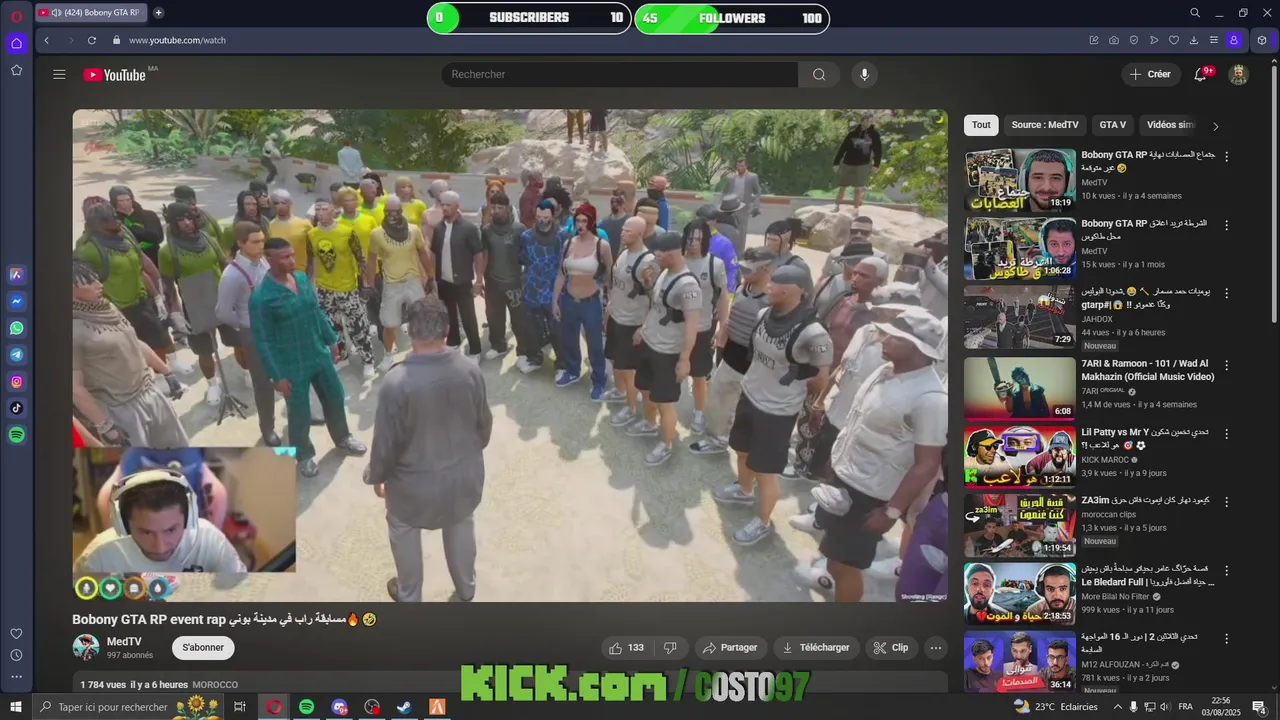Open more actions under the video
This screenshot has width=1280, height=720.
[936, 648]
